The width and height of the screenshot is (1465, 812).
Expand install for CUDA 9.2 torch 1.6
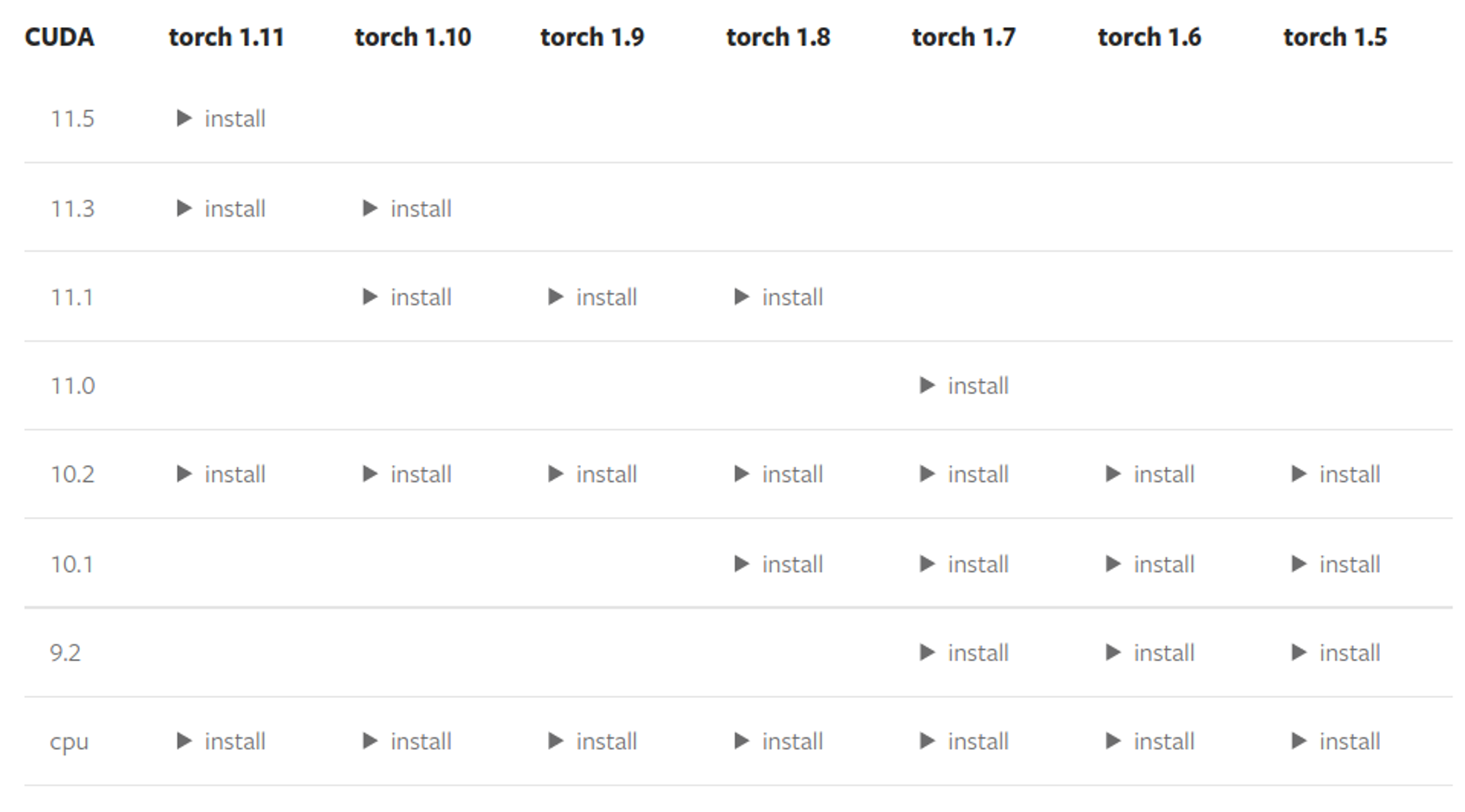(x=1150, y=653)
